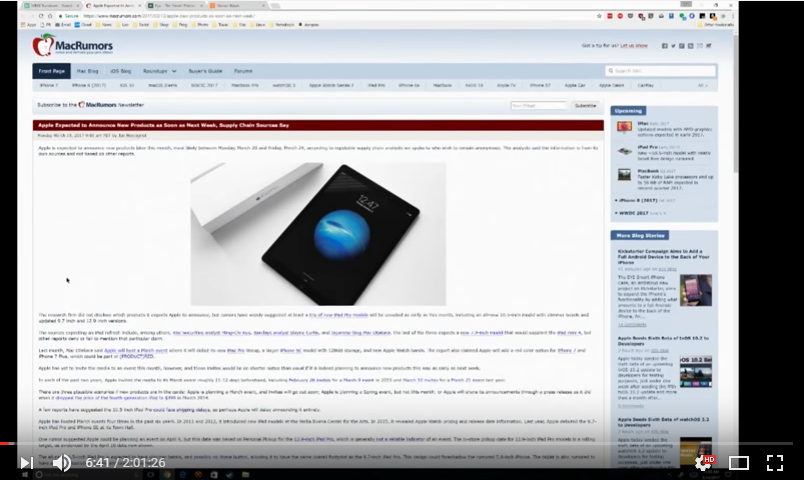Open the Buyer's Guide nav tab
Viewport: 804px width, 480px height.
pyautogui.click(x=205, y=71)
